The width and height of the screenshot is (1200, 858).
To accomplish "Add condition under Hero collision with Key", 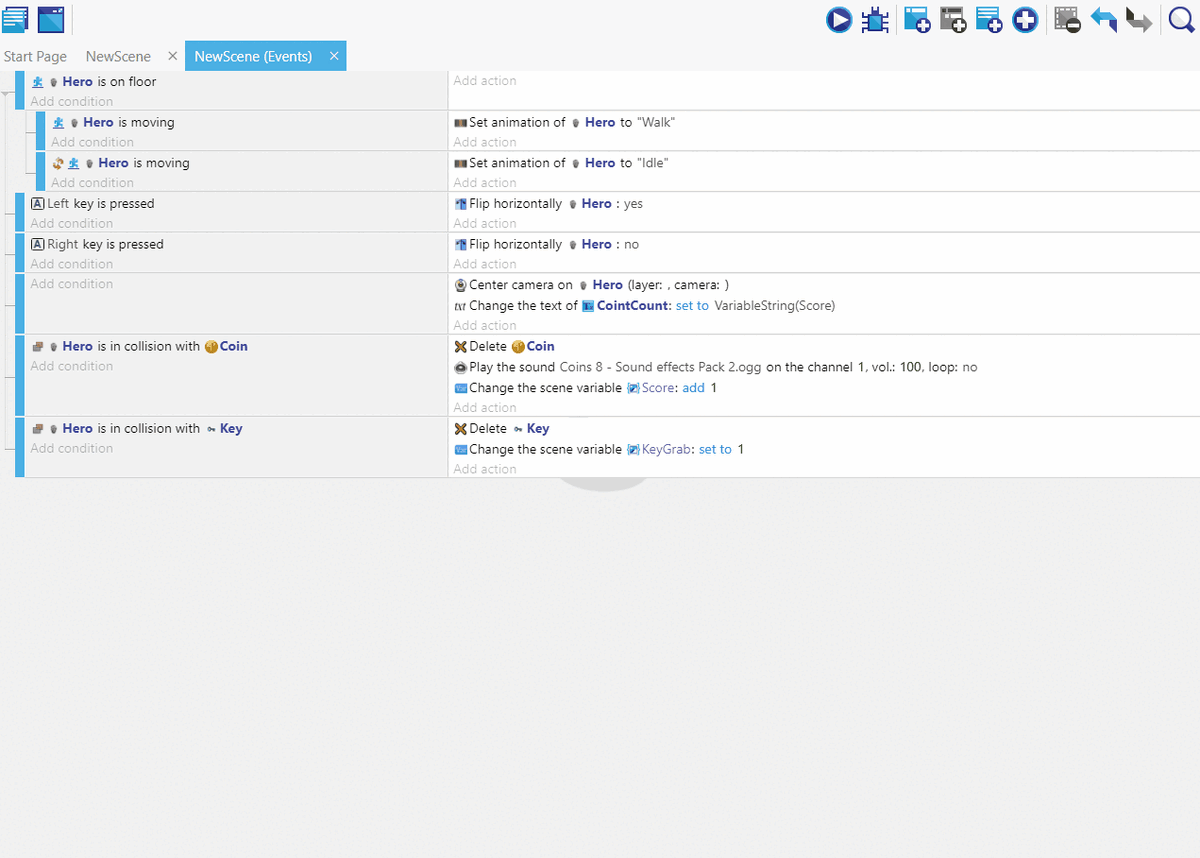I will coord(71,448).
